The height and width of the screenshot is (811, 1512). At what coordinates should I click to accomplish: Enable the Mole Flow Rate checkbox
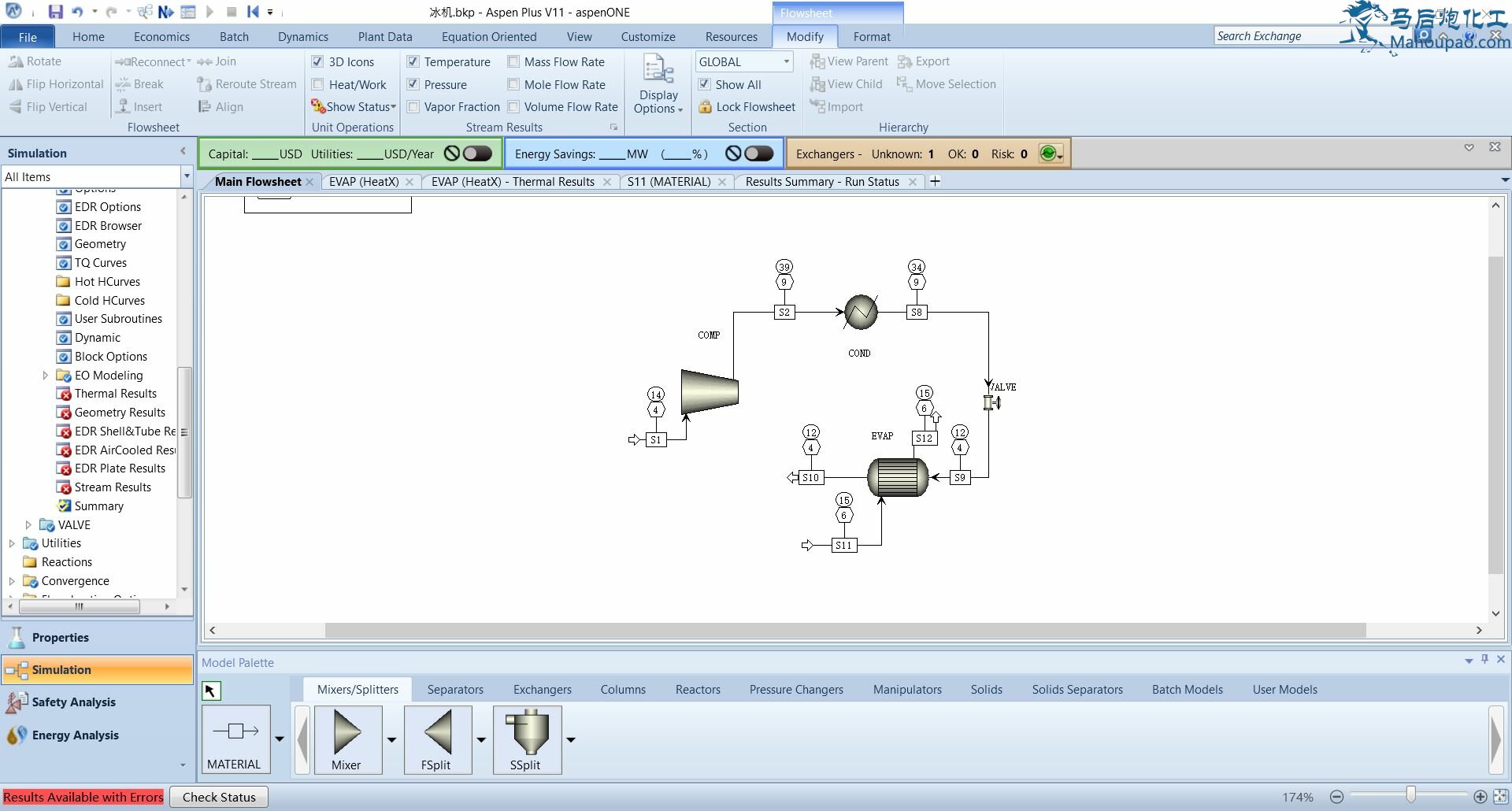click(x=513, y=84)
